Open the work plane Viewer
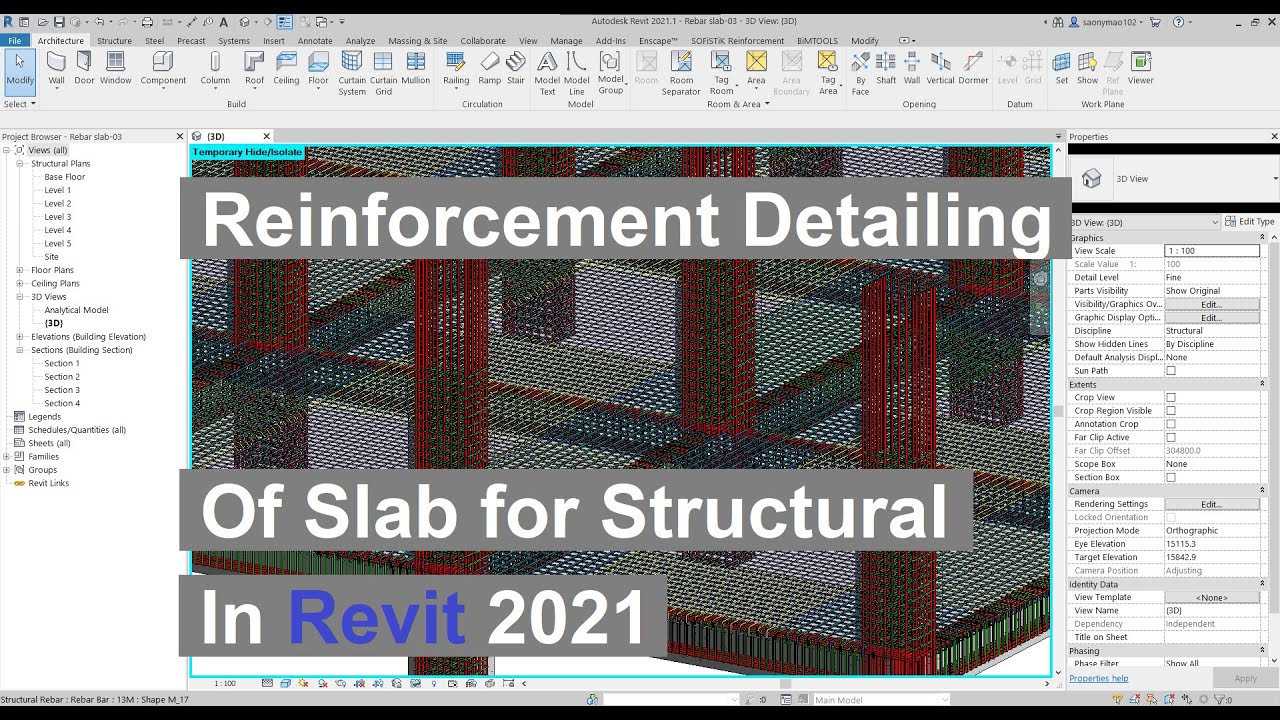 [x=1141, y=69]
